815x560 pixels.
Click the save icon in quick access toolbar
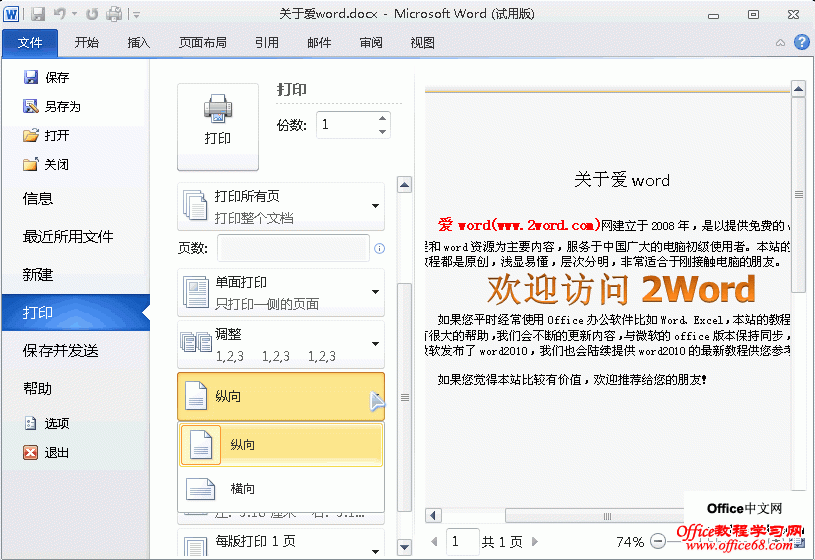point(38,14)
